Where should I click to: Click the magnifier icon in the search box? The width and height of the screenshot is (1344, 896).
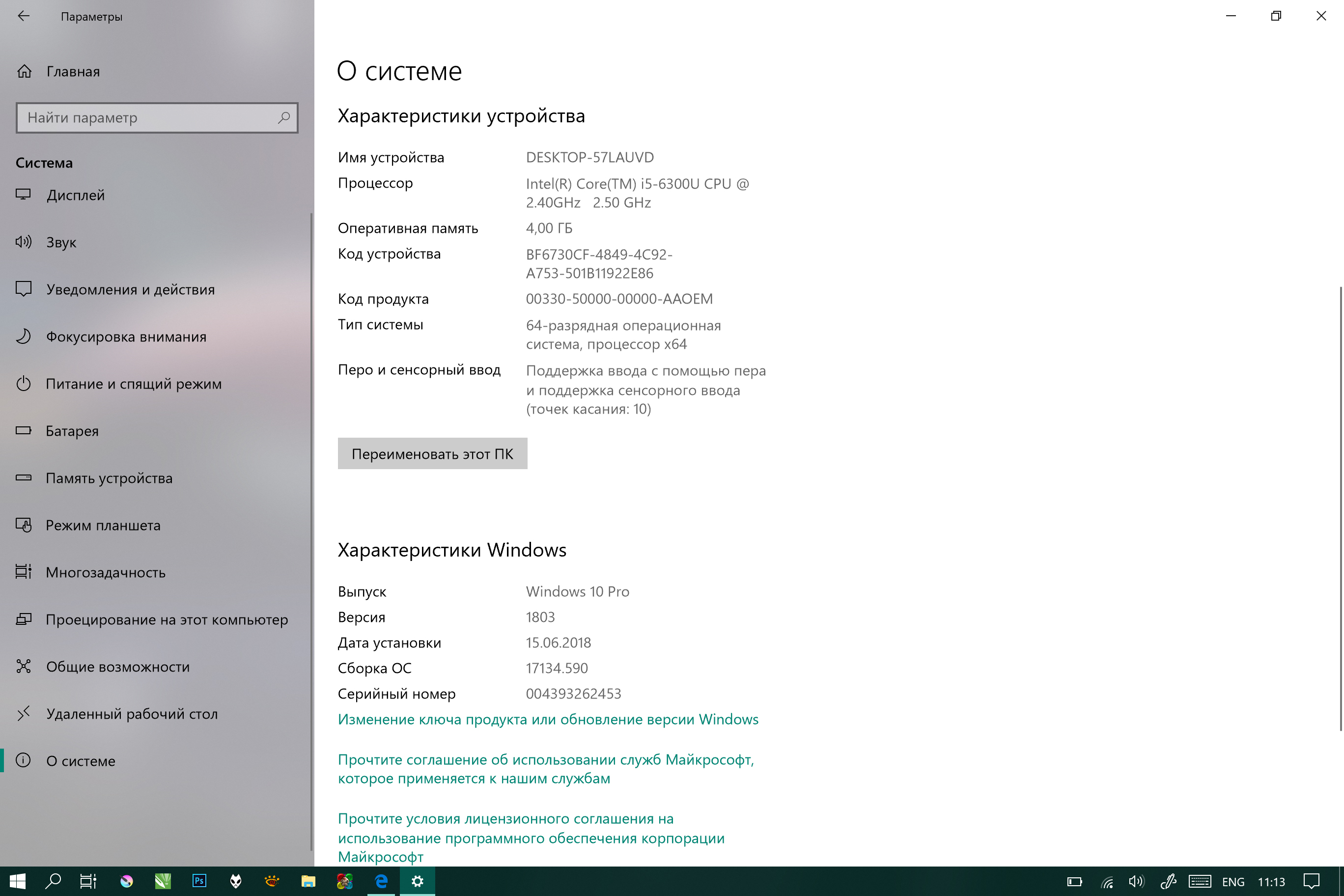(284, 117)
